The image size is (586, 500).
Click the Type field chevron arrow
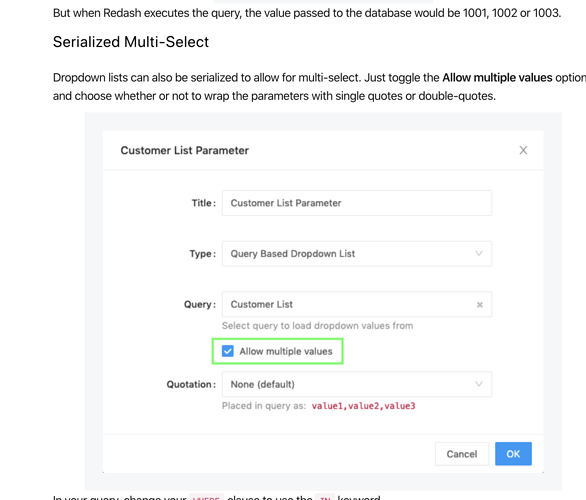pyautogui.click(x=479, y=253)
